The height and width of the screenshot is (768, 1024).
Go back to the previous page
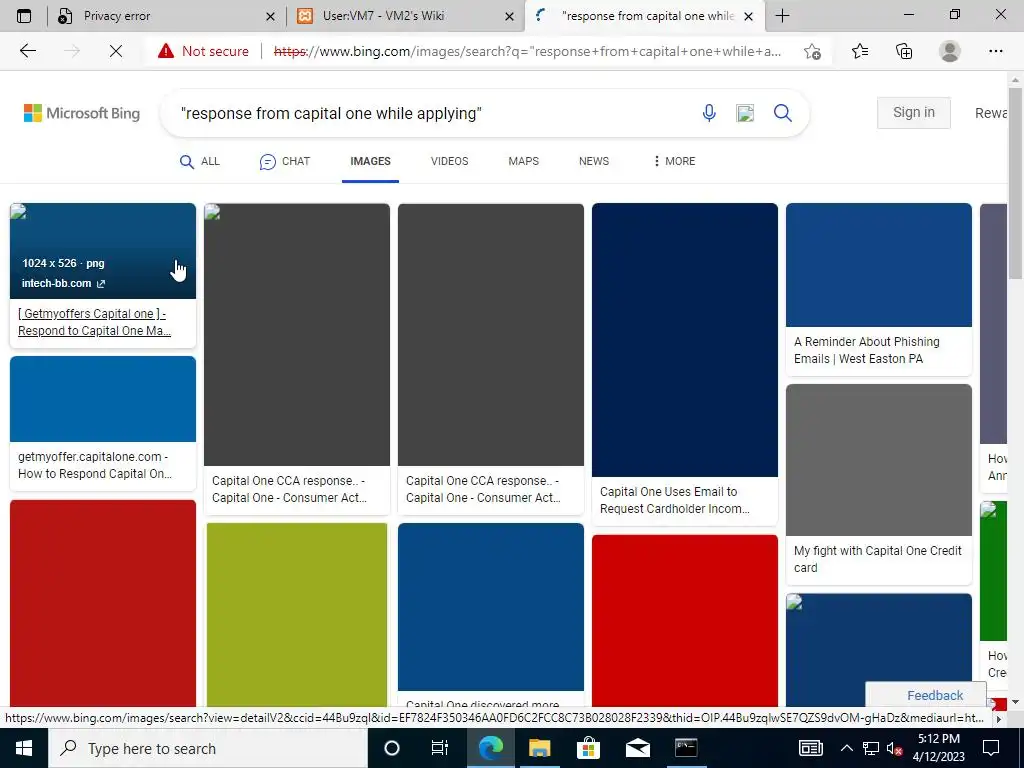point(27,51)
